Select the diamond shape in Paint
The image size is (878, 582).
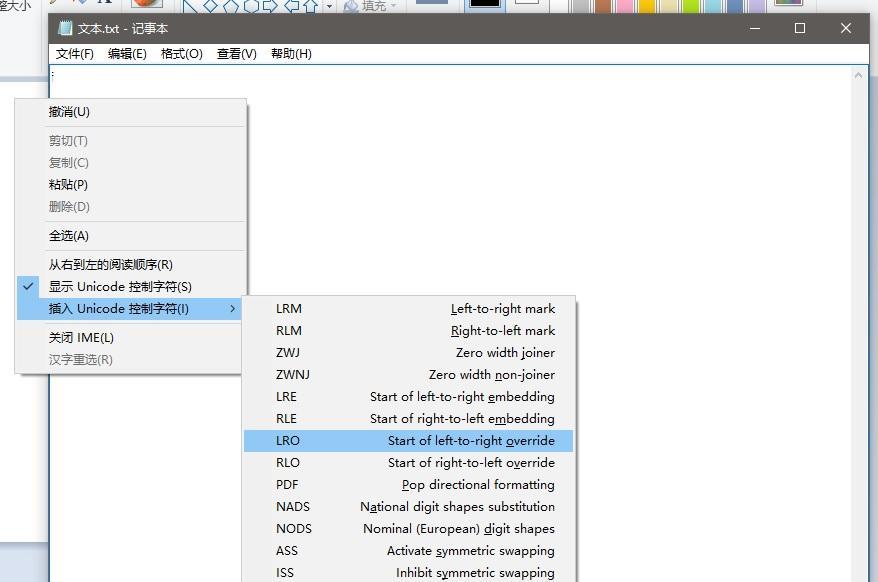tap(211, 6)
